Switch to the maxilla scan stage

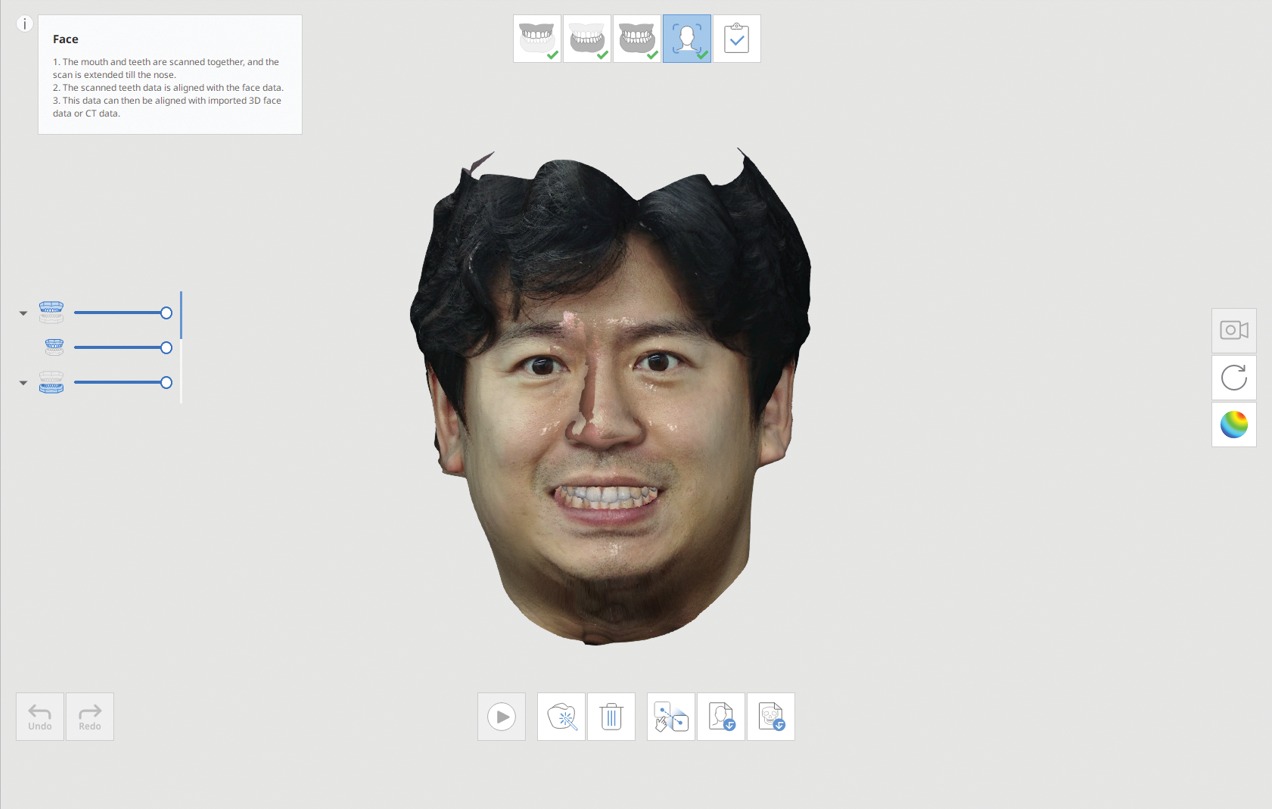(537, 38)
